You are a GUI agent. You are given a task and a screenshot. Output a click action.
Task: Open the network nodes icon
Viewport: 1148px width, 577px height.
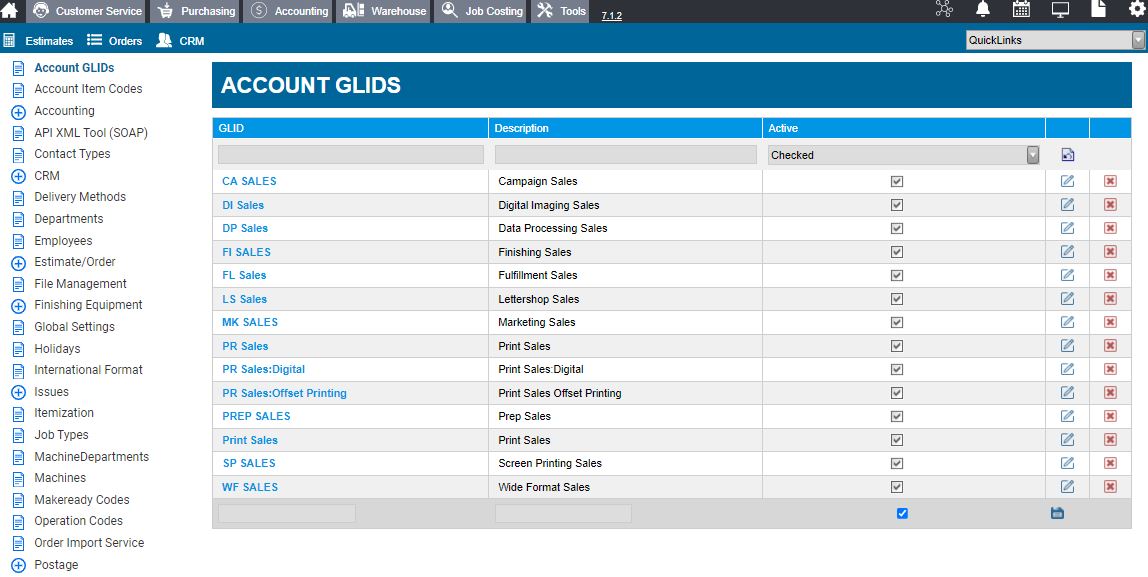[944, 10]
